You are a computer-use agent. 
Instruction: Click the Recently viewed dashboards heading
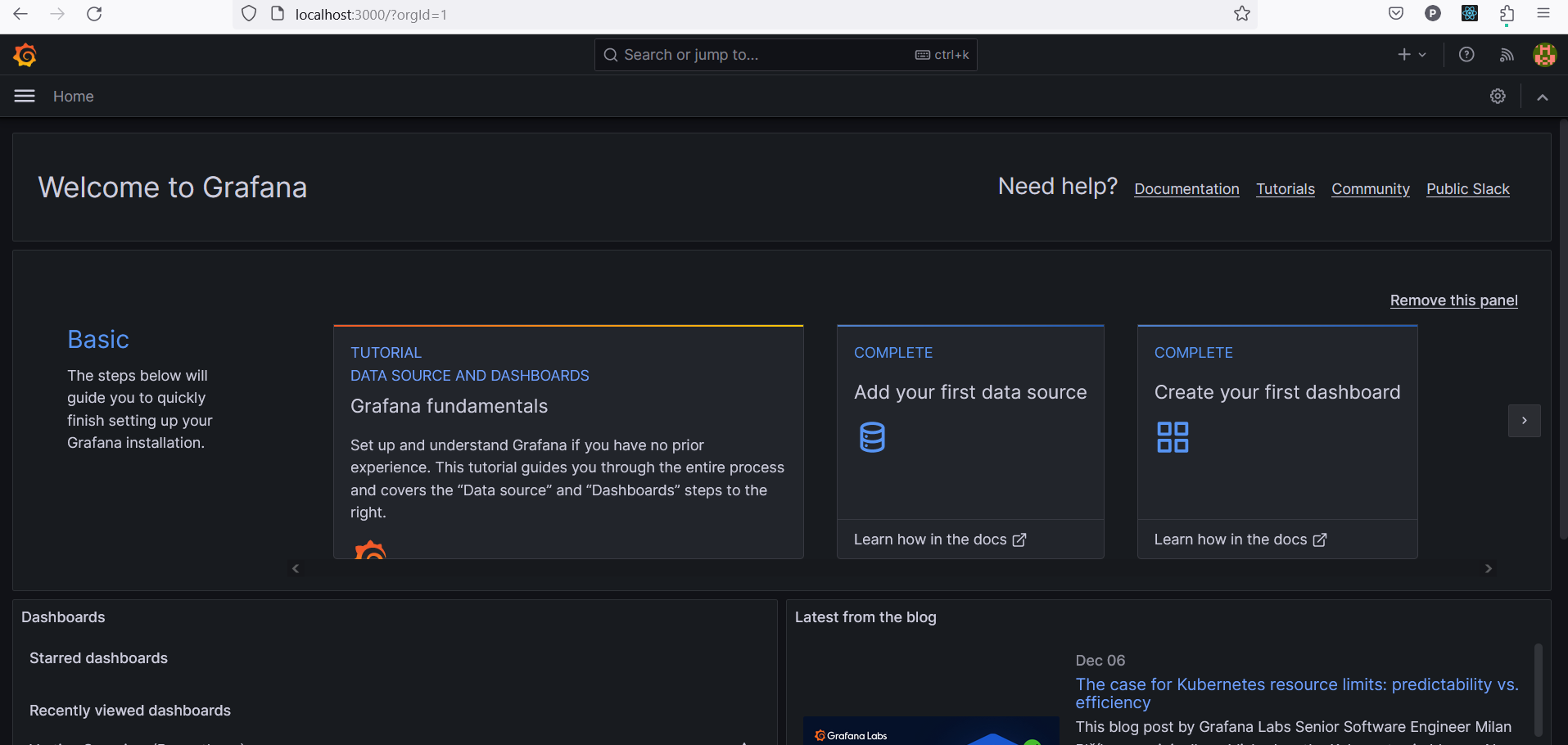130,711
